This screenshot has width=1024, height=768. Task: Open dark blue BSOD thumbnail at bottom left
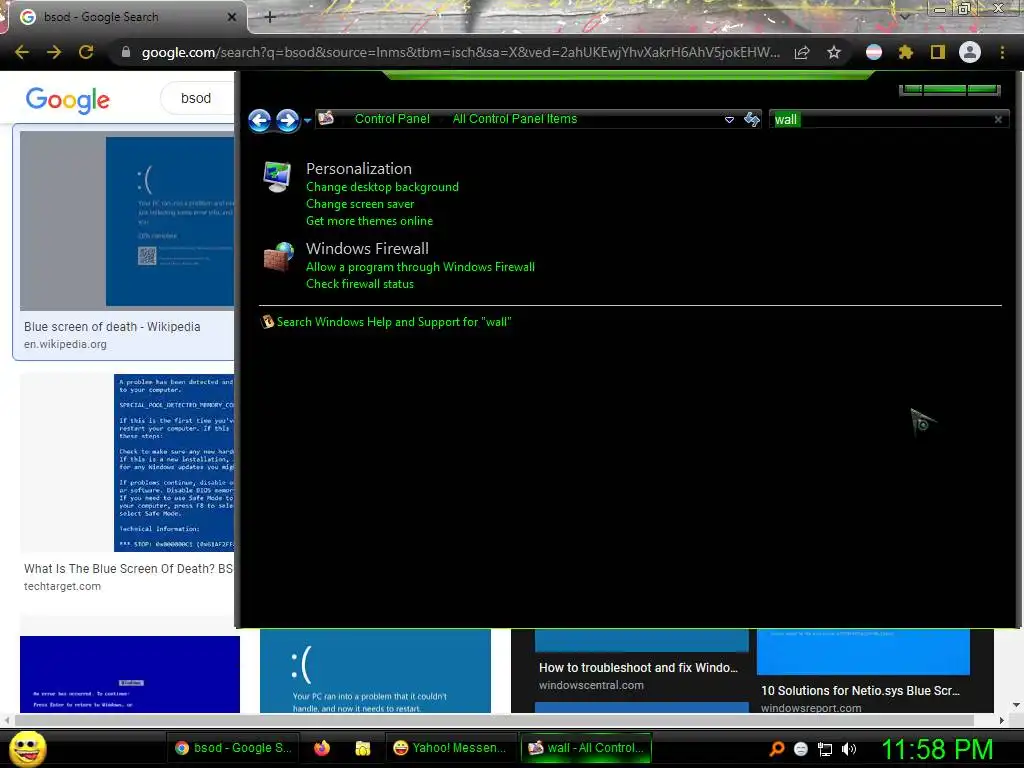[x=130, y=674]
